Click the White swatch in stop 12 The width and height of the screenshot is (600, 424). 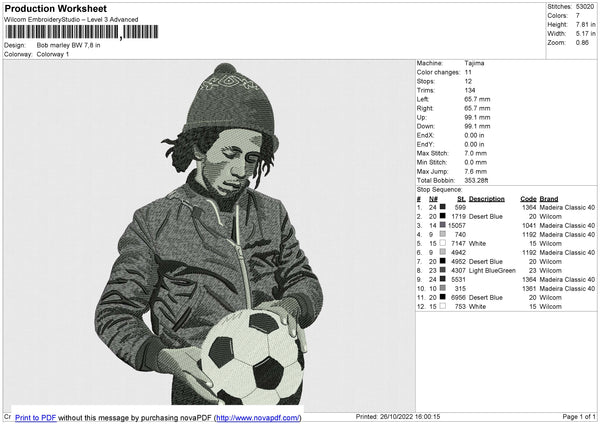(442, 306)
